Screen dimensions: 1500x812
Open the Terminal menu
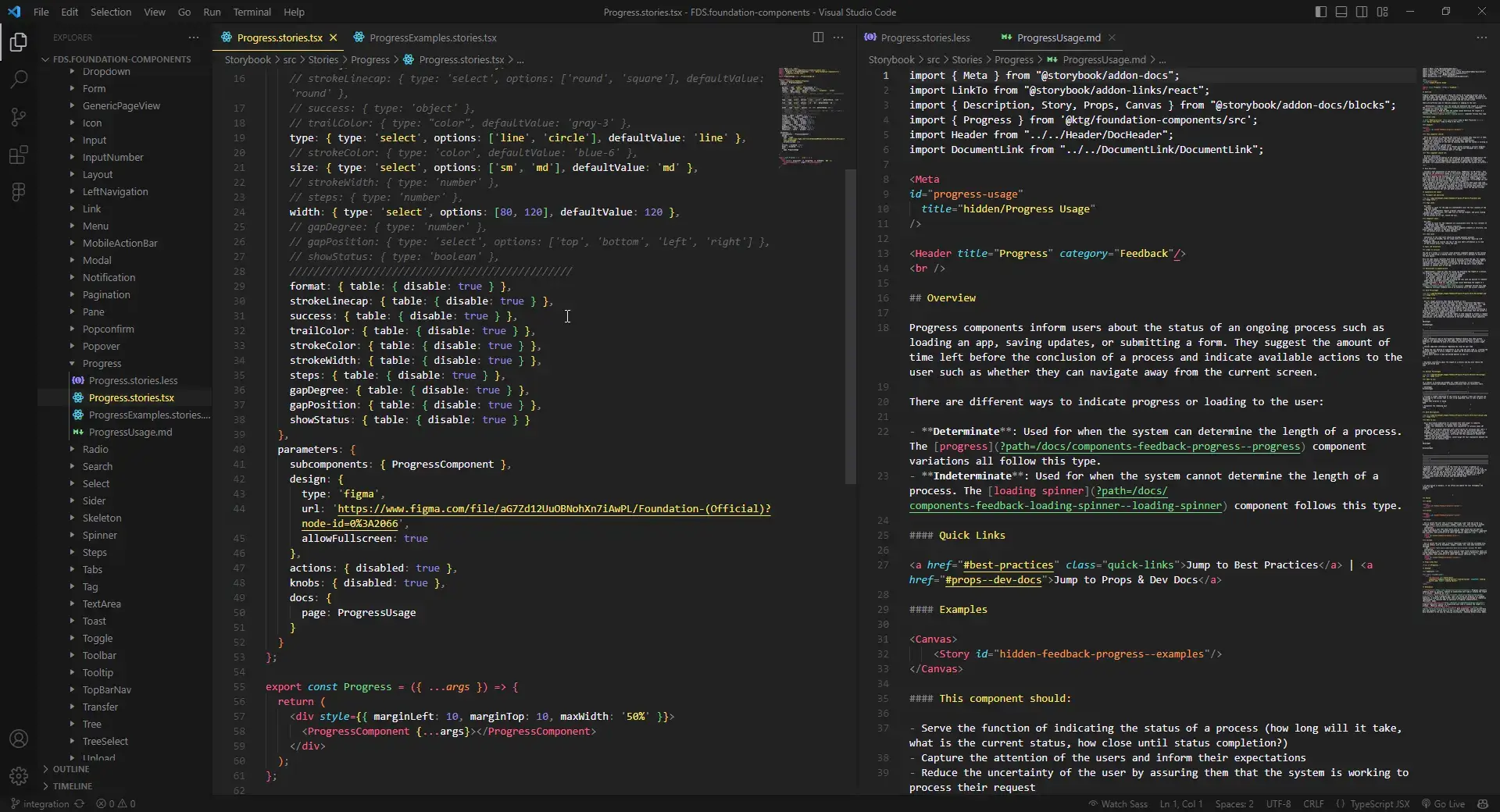click(252, 12)
